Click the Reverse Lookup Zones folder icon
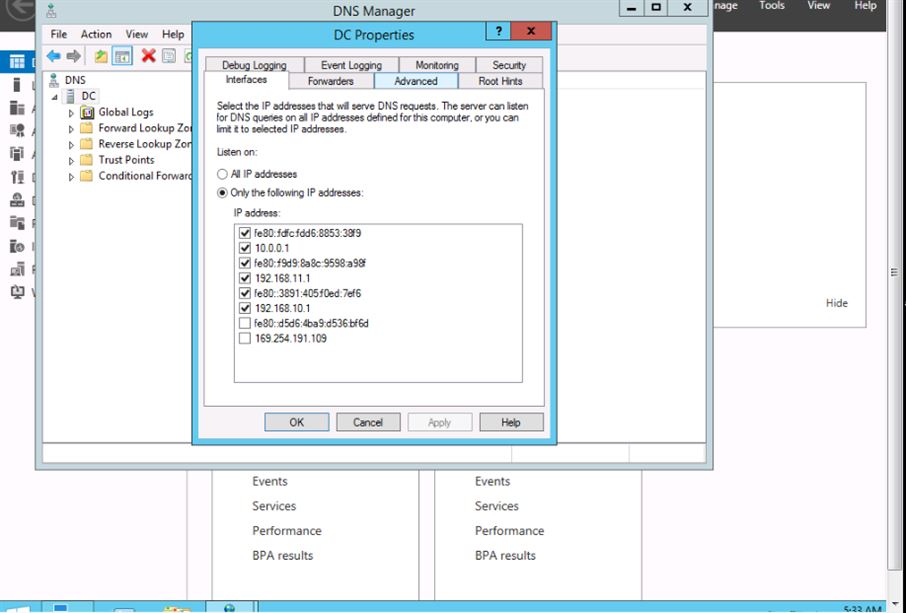This screenshot has width=906, height=613. tap(87, 144)
